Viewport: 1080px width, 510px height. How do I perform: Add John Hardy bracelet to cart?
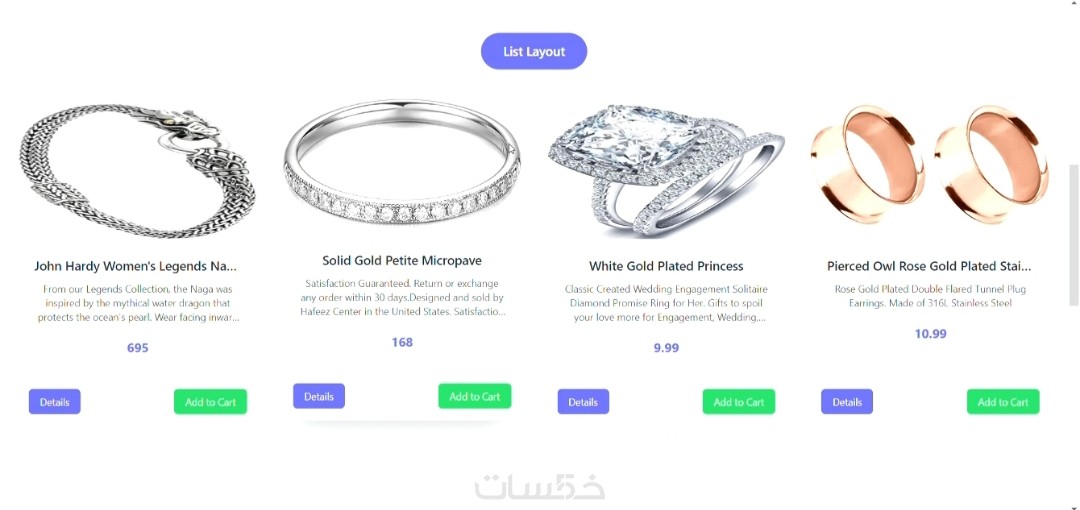coord(210,402)
